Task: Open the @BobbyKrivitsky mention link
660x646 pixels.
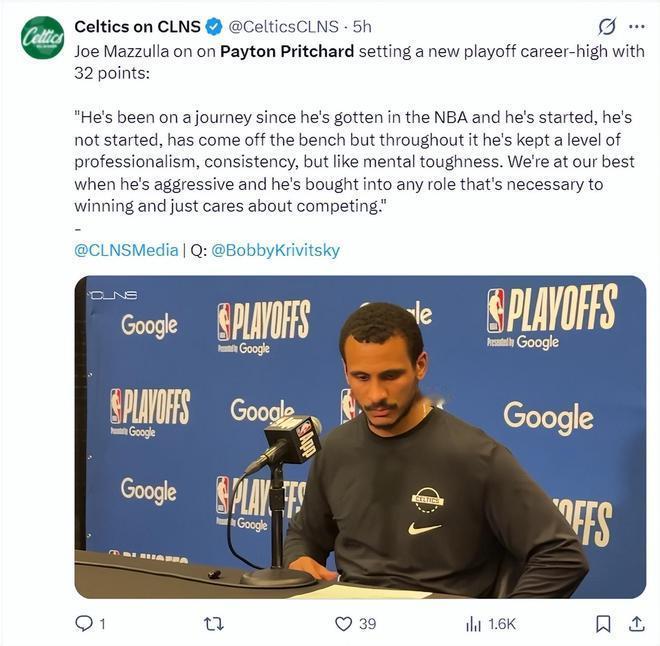Action: point(275,250)
